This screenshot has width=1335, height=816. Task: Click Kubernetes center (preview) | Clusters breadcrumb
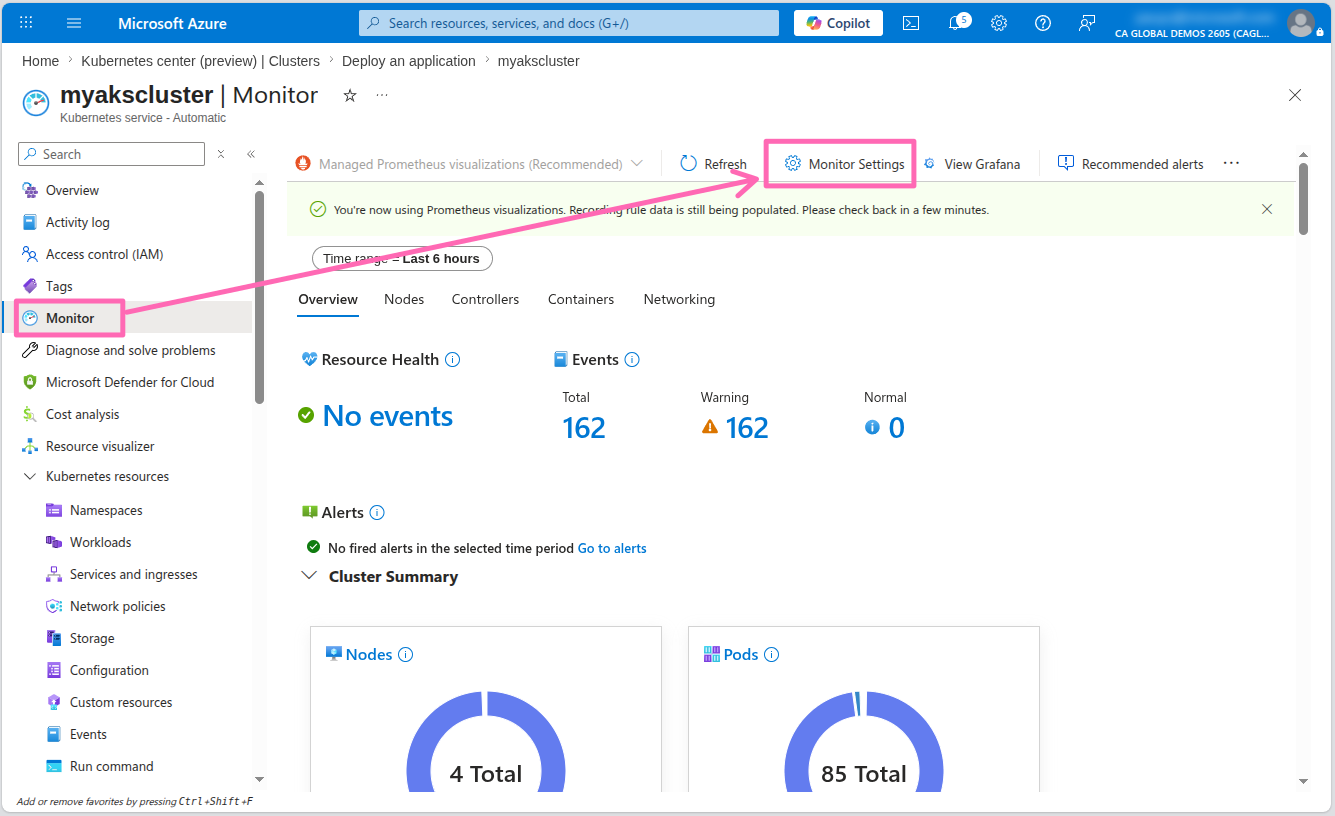pos(201,61)
